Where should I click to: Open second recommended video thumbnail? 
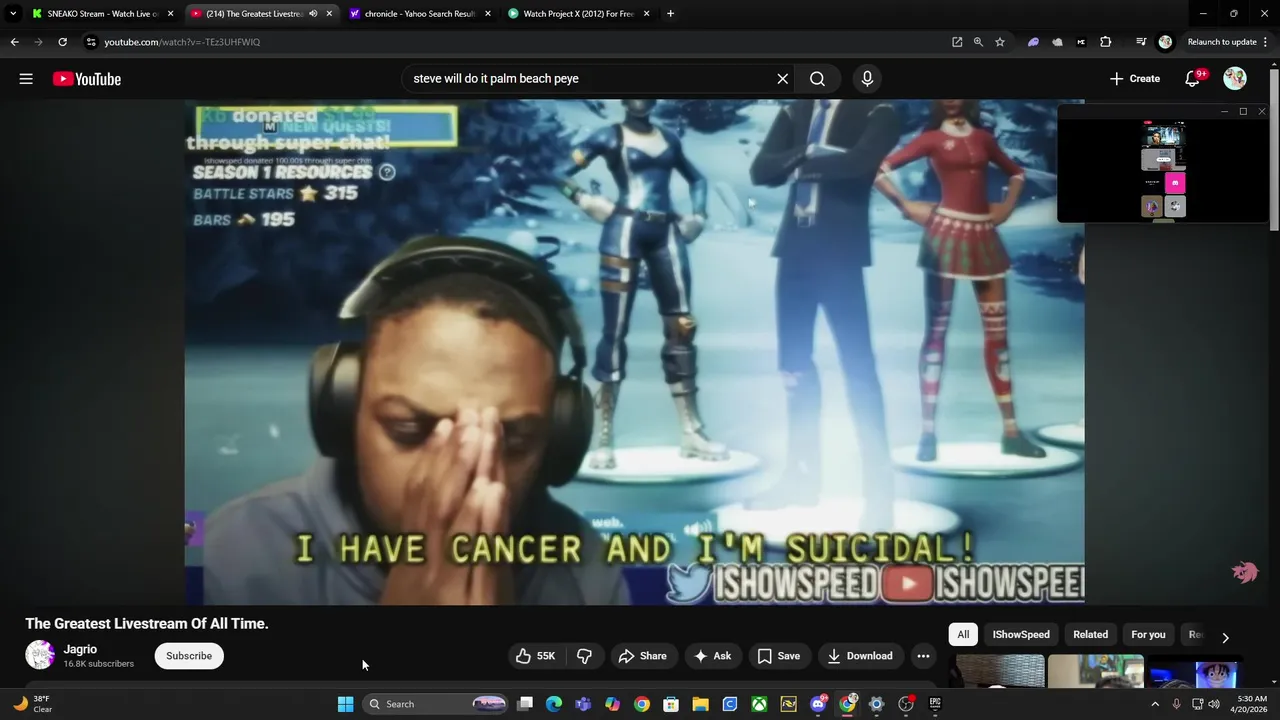[x=1096, y=671]
